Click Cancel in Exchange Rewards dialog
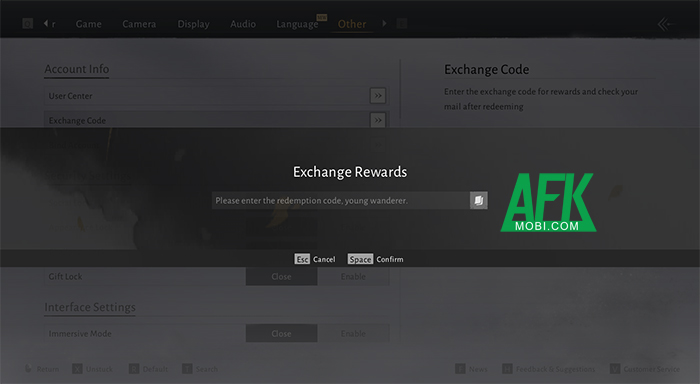The width and height of the screenshot is (700, 384). (x=324, y=259)
